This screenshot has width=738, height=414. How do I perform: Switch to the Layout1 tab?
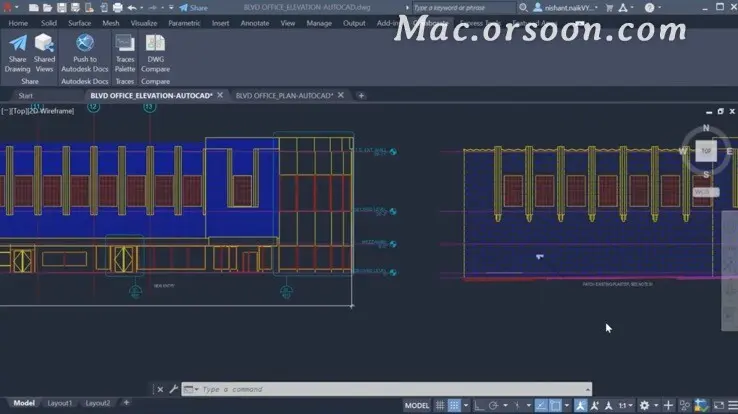(x=60, y=403)
